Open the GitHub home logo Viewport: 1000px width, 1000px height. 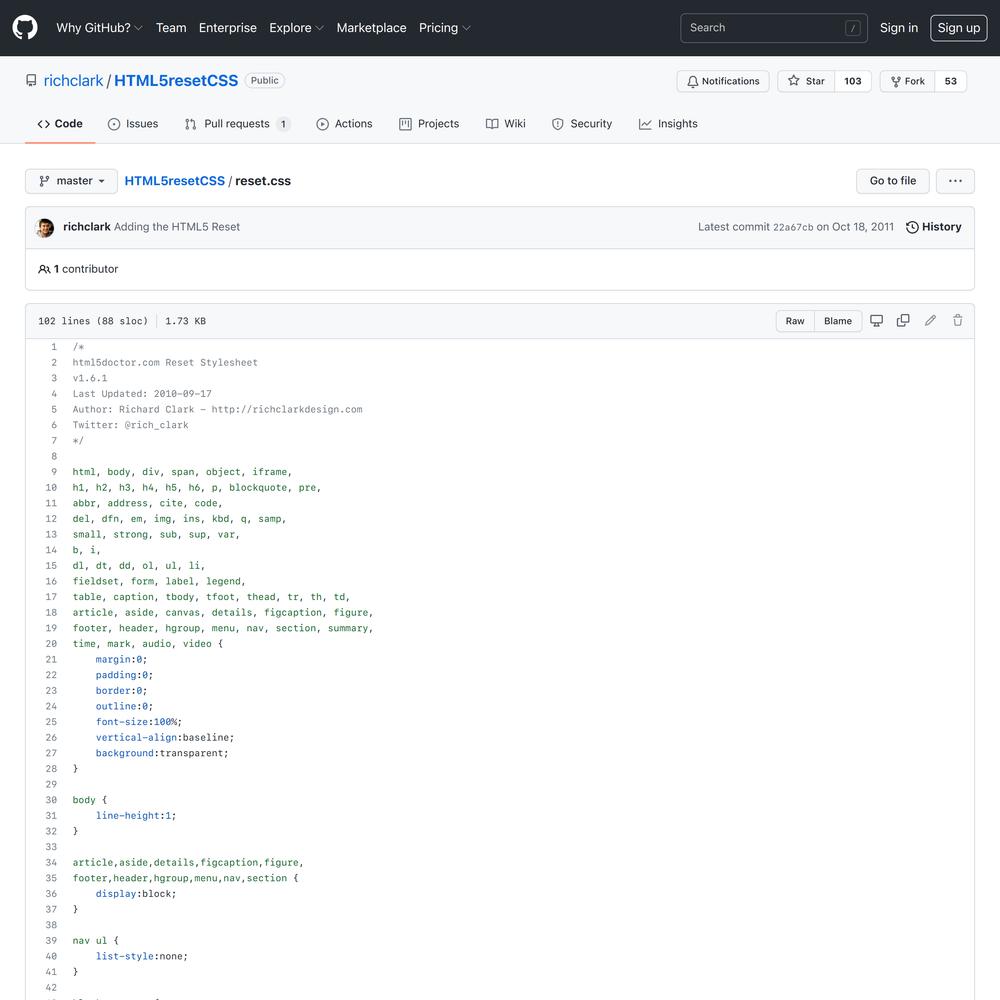coord(25,28)
